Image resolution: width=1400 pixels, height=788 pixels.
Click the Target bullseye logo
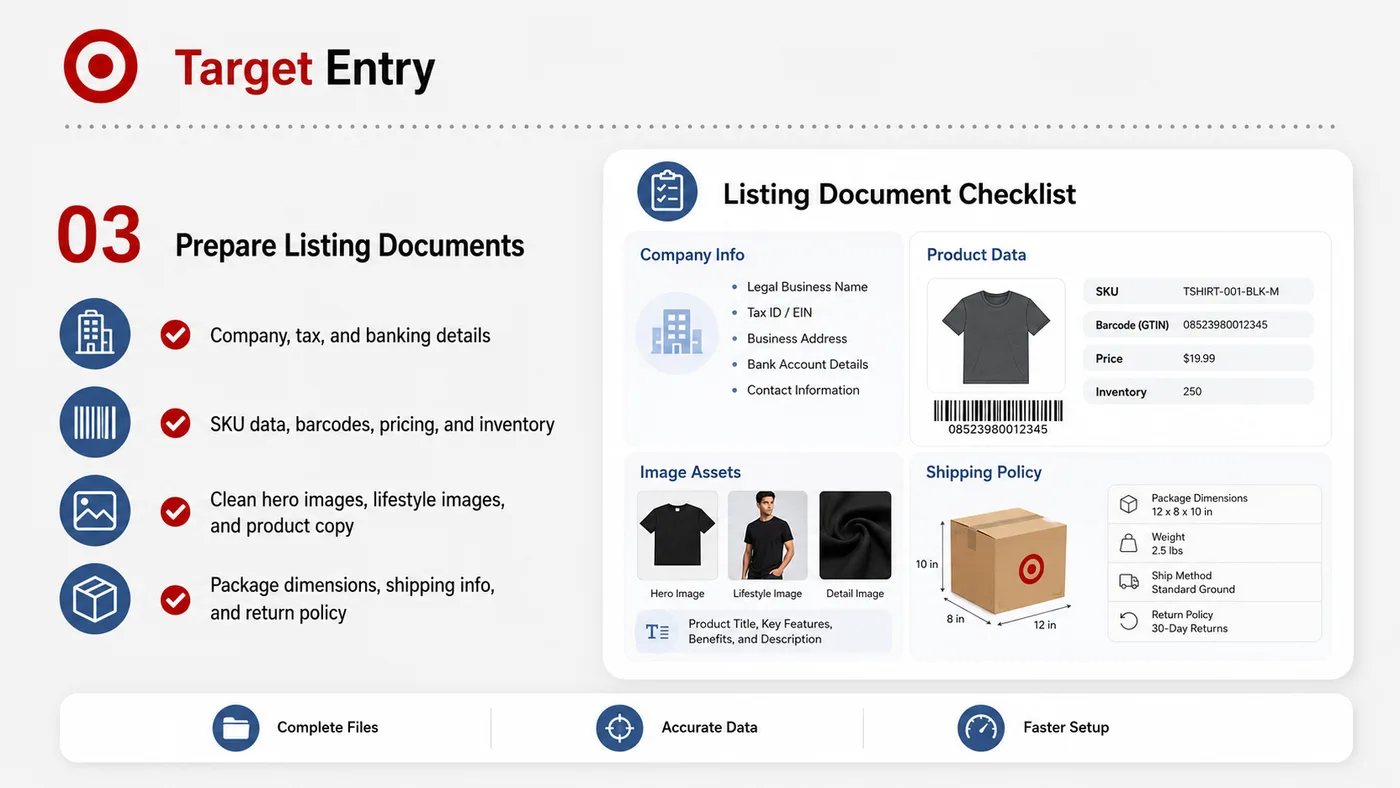pos(100,66)
